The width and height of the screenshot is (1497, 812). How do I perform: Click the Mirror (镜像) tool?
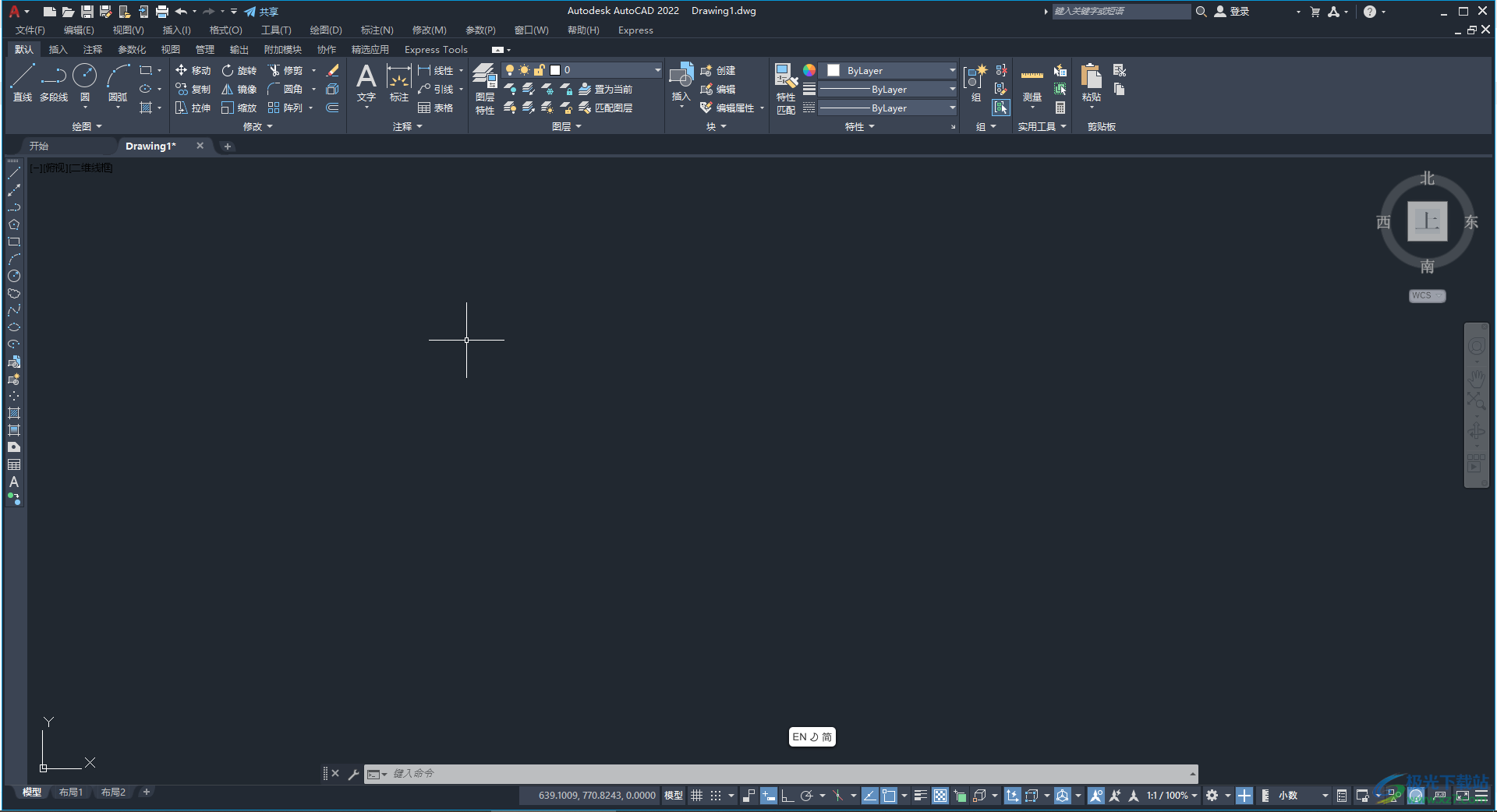pyautogui.click(x=239, y=89)
